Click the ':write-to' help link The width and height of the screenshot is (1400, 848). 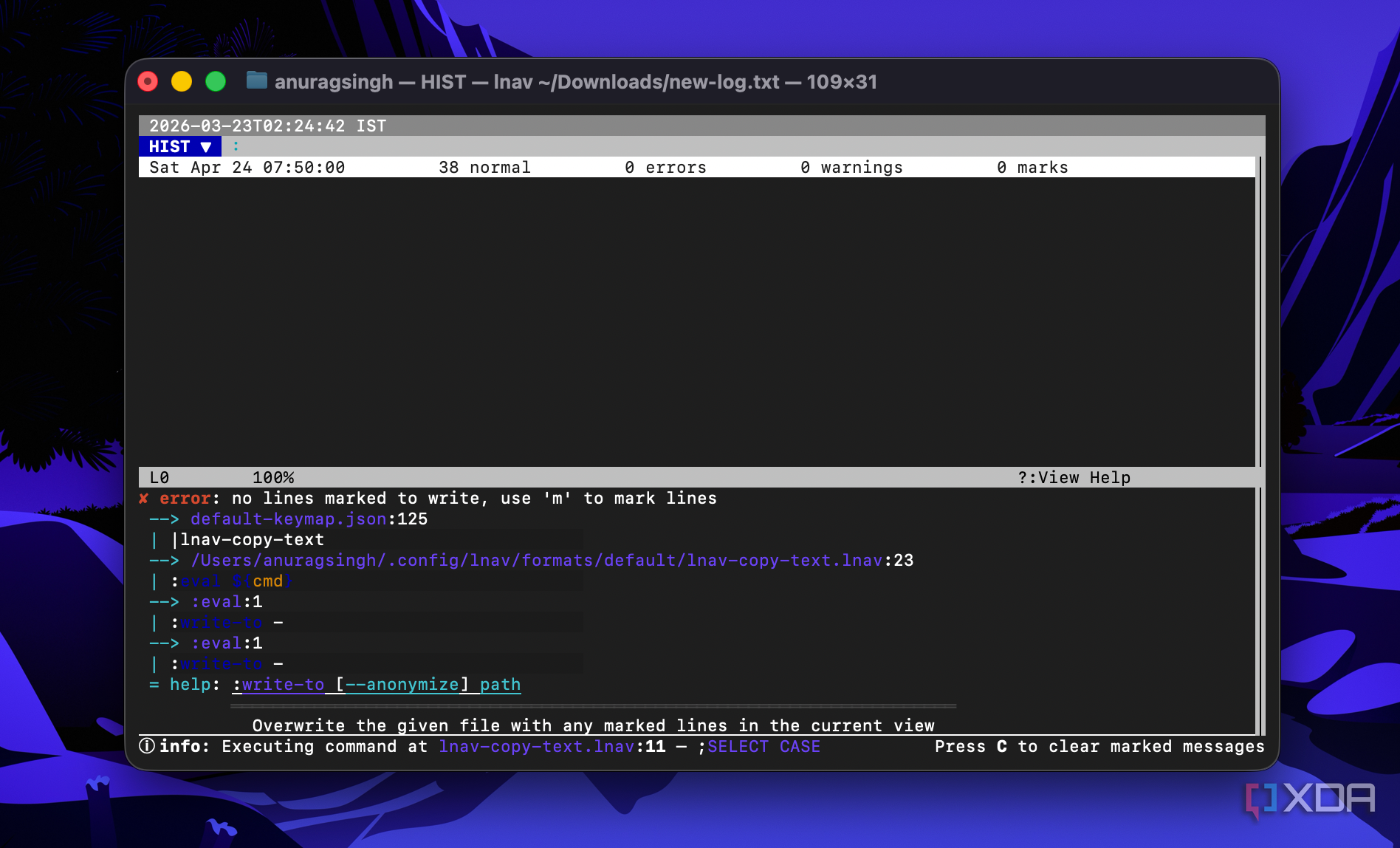[x=278, y=685]
